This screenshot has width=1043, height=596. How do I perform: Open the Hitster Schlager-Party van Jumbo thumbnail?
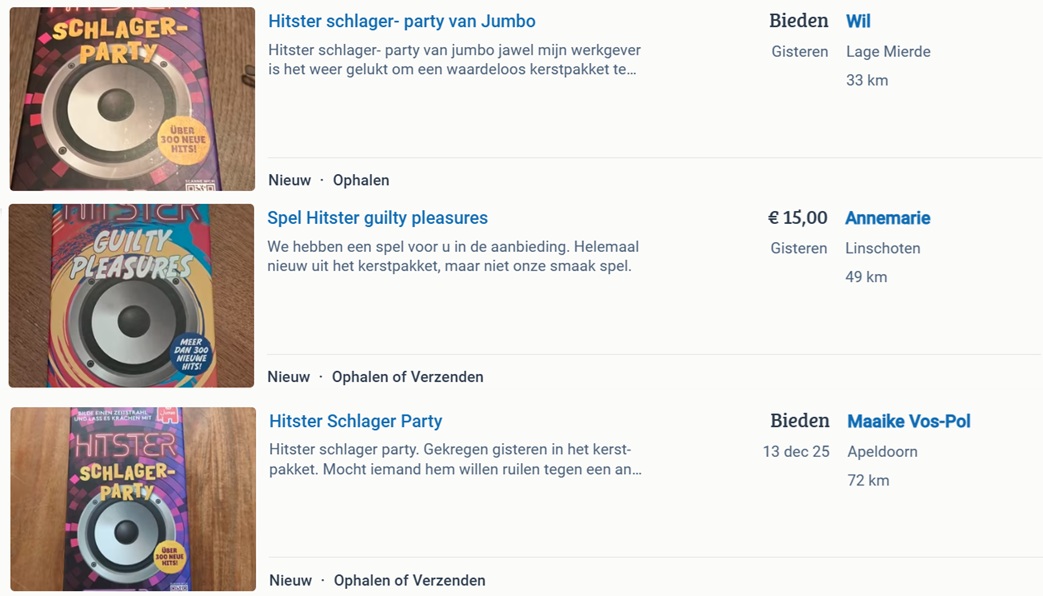click(132, 98)
